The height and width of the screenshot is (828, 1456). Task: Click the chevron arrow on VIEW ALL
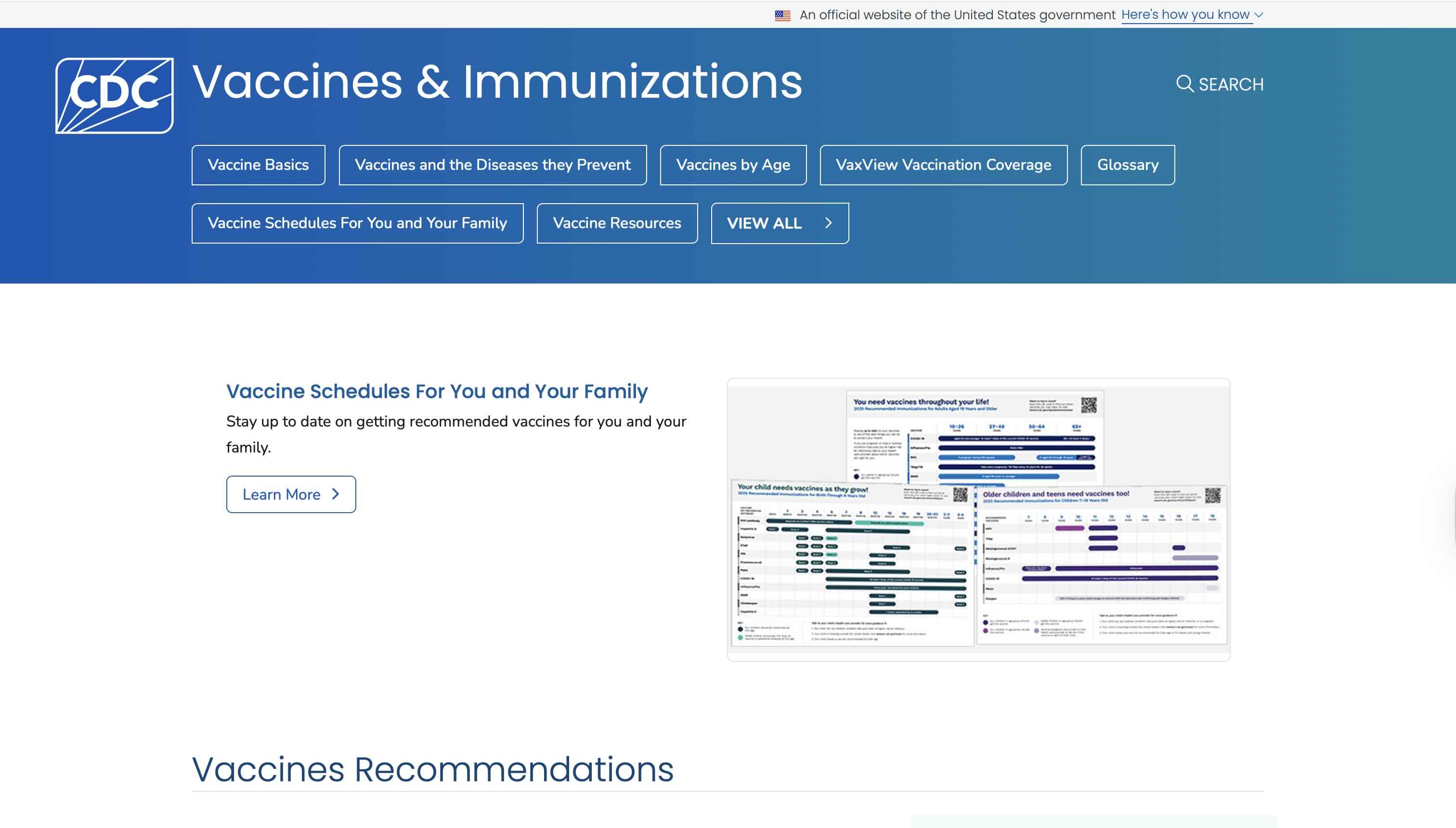coord(829,223)
